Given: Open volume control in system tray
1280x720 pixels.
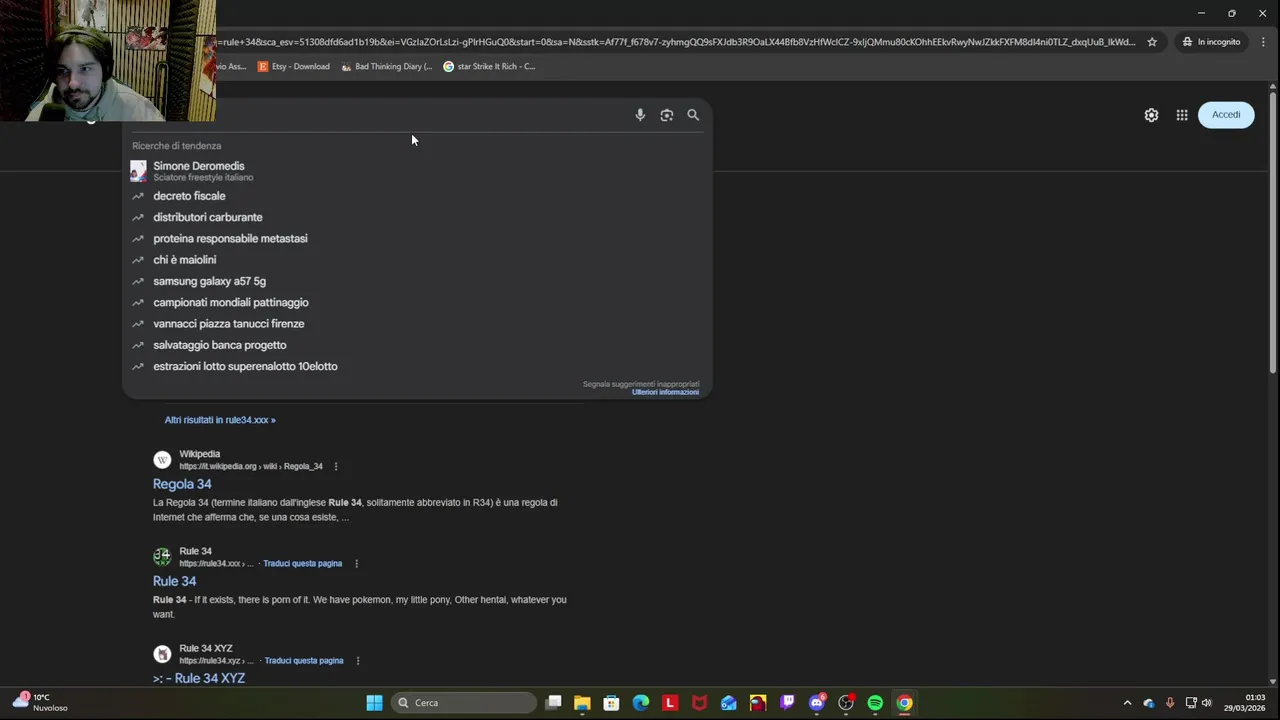Looking at the screenshot, I should 1207,703.
